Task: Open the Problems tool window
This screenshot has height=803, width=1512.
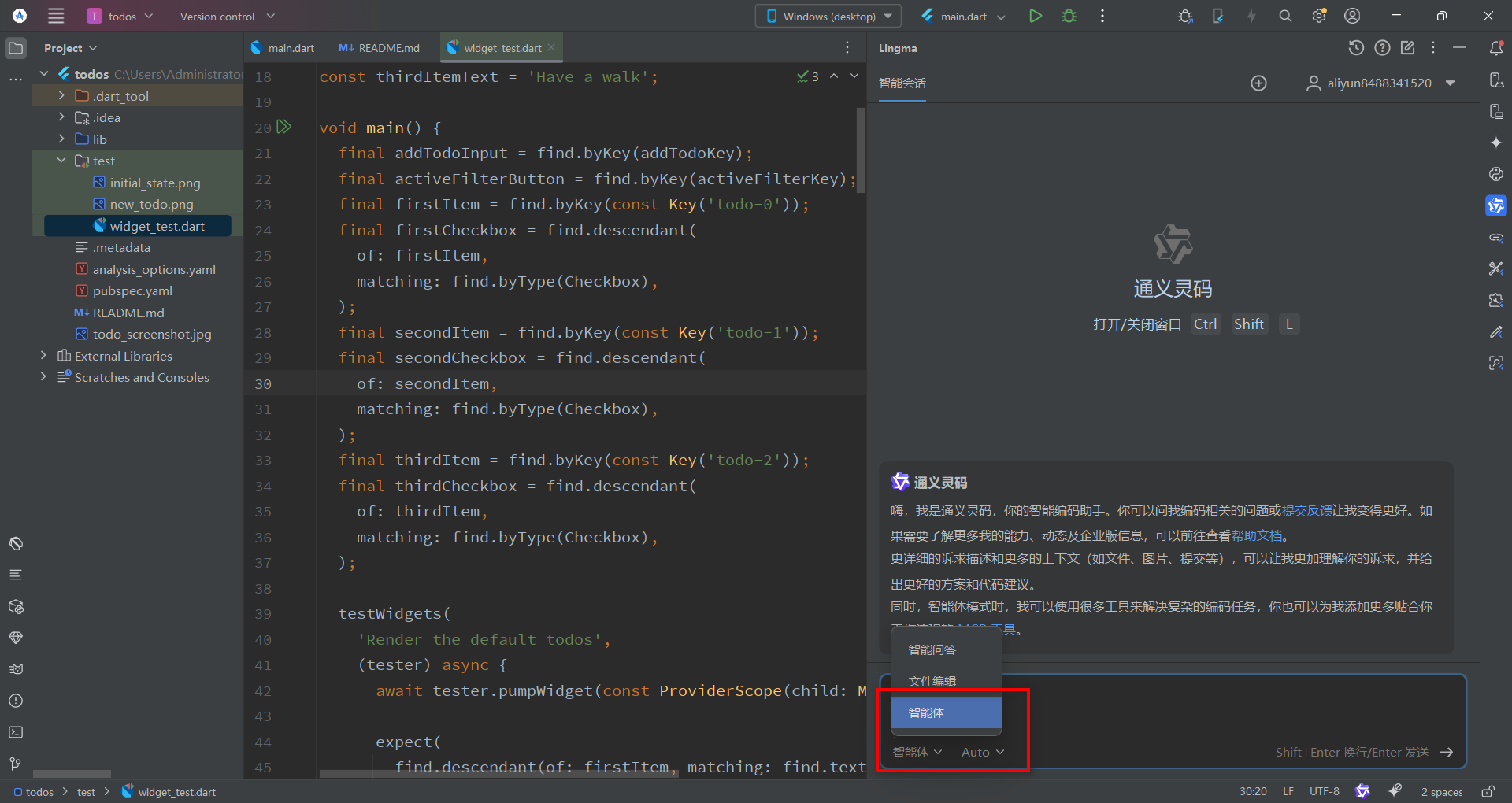Action: coord(16,701)
